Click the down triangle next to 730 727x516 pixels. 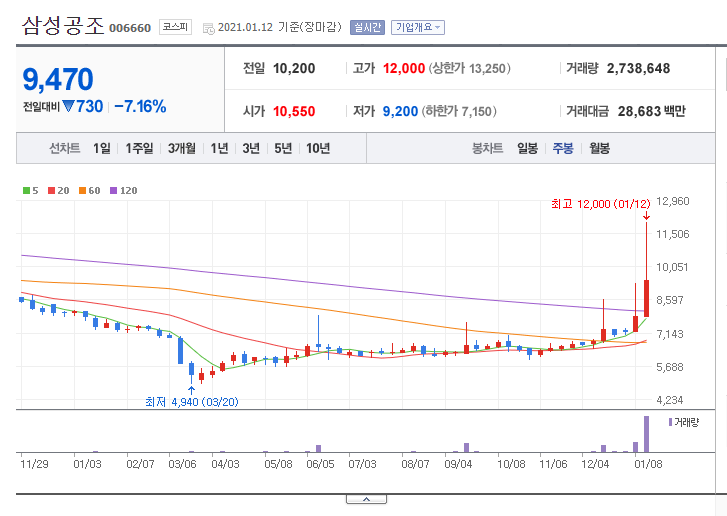point(69,107)
